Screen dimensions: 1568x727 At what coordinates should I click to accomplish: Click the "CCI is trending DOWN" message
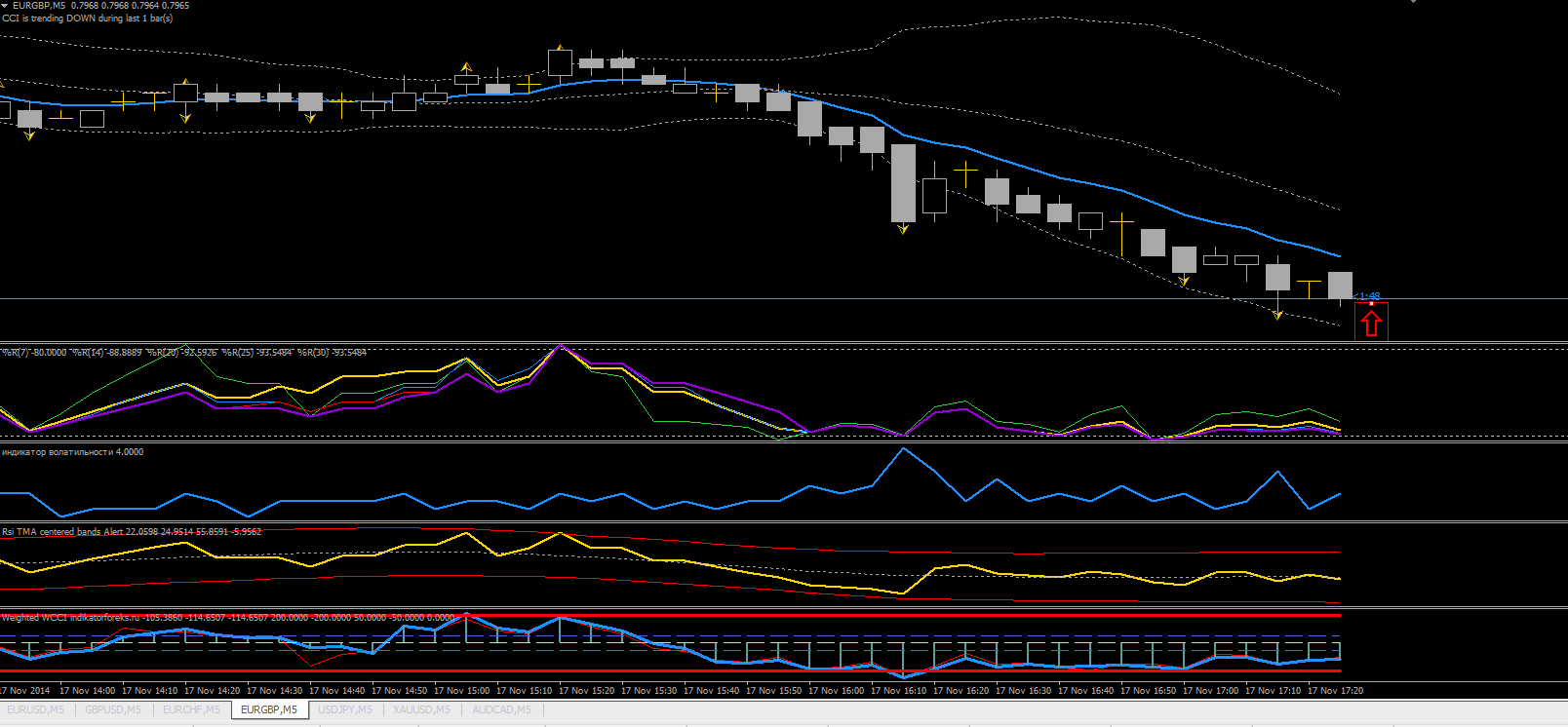click(88, 19)
